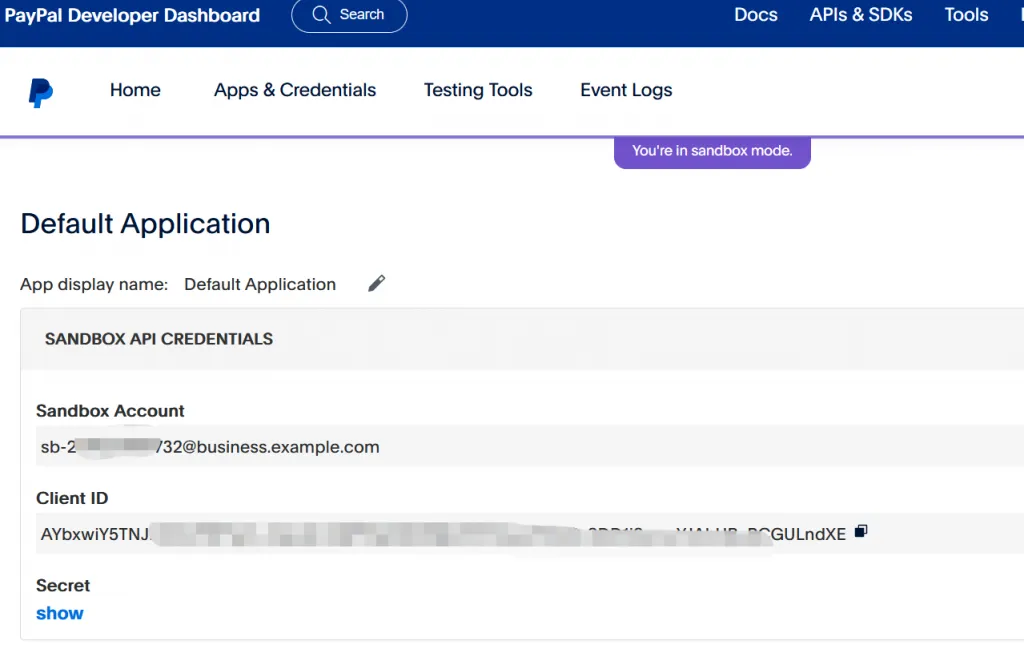Open the Testing Tools tab
The width and height of the screenshot is (1024, 649).
tap(478, 90)
